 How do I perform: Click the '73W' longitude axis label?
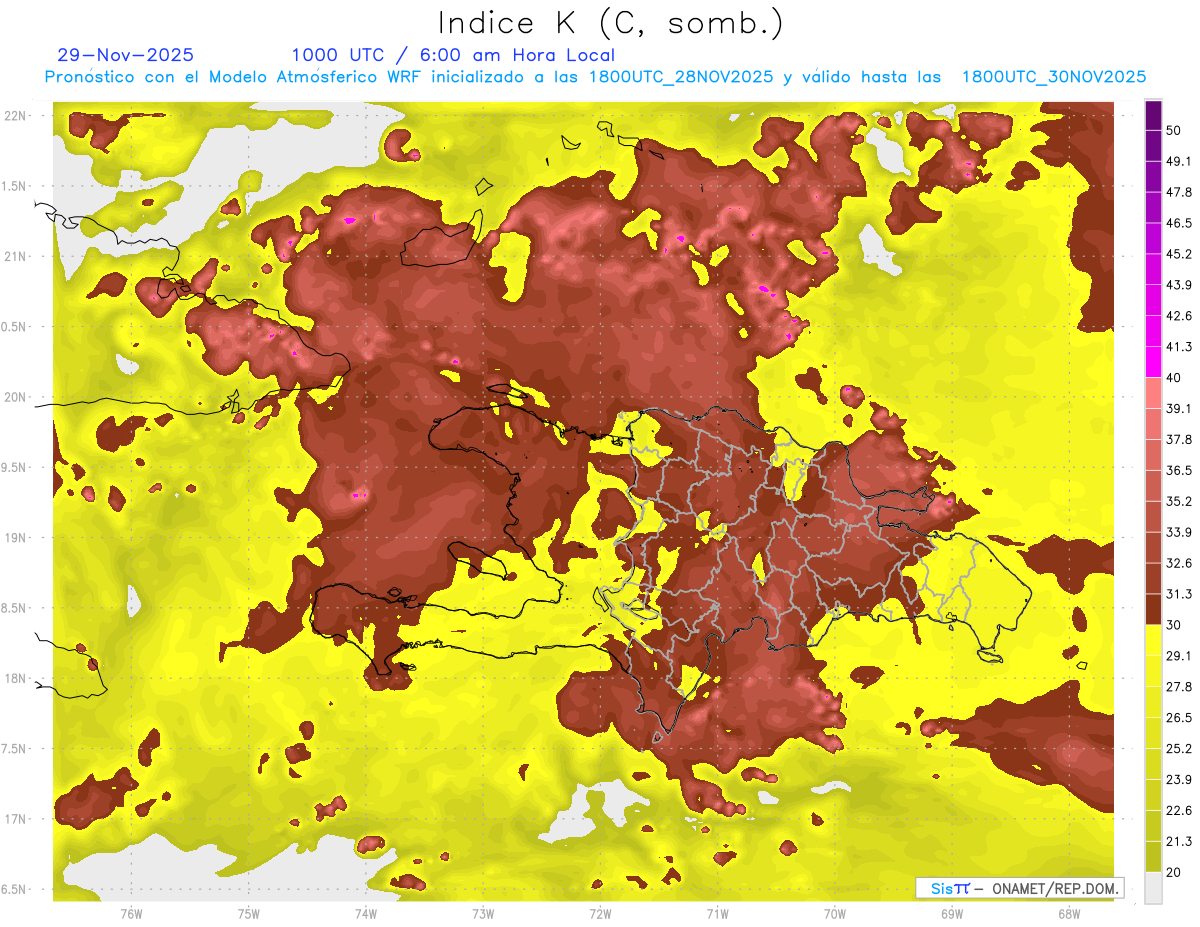click(x=483, y=914)
